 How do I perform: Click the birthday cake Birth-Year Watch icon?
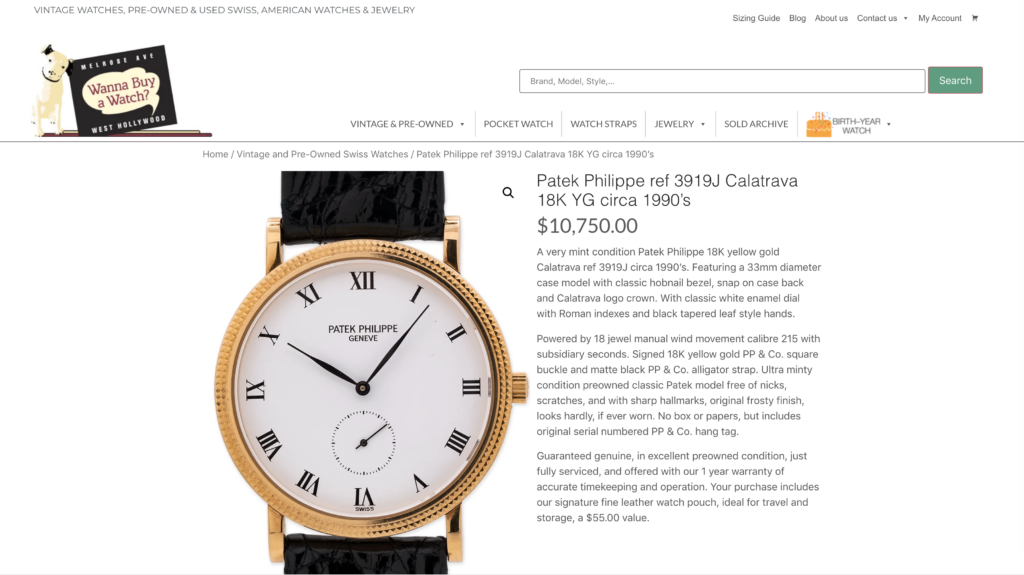818,124
